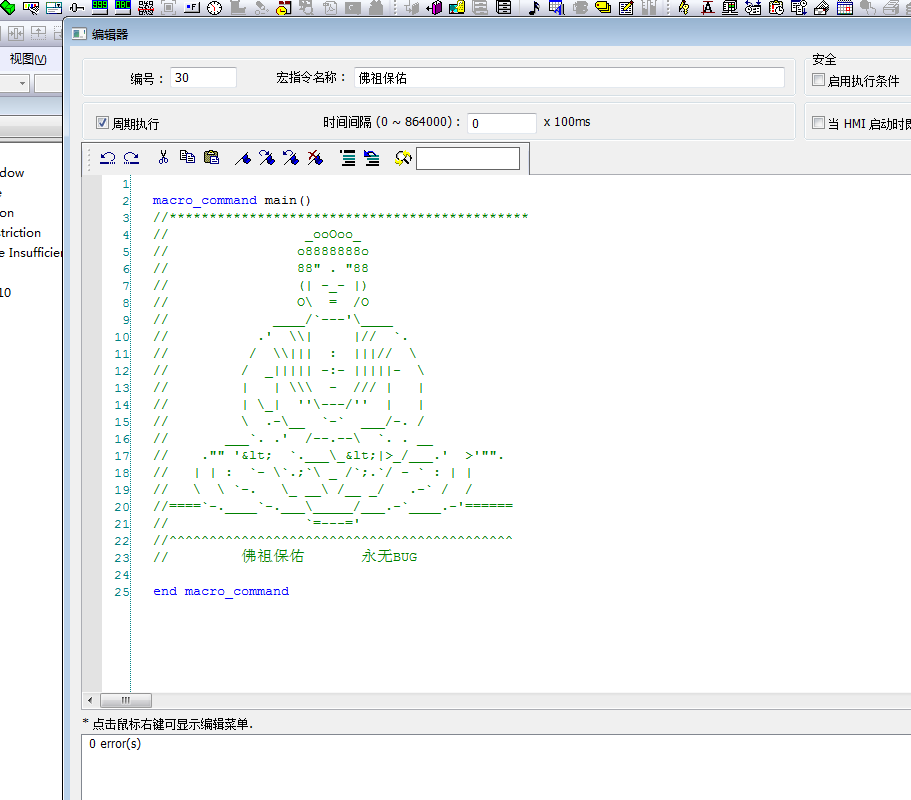Click the 时间间隔 interval input field
This screenshot has width=911, height=800.
click(501, 123)
